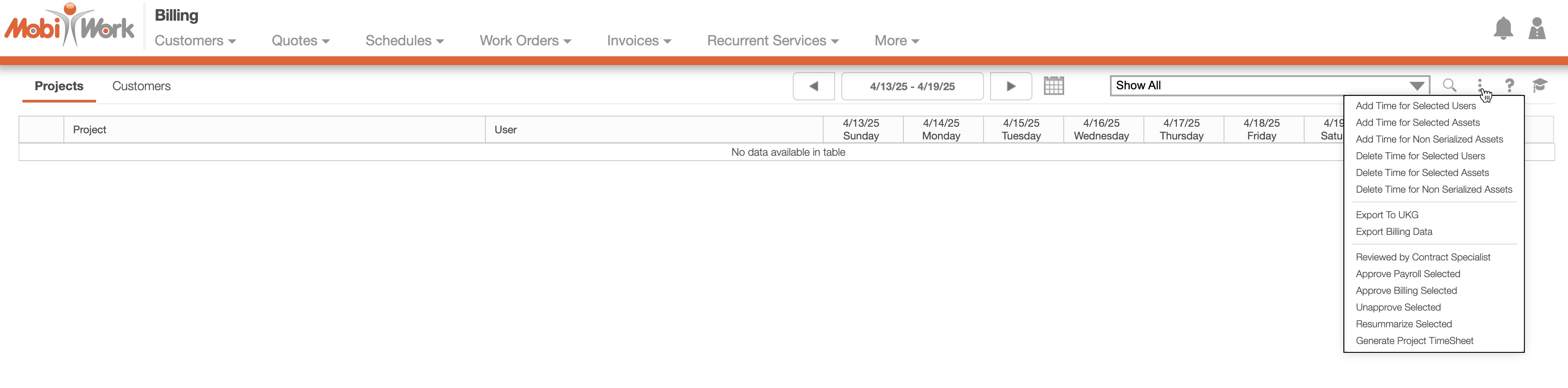
Task: Open the user profile icon
Action: [1537, 29]
